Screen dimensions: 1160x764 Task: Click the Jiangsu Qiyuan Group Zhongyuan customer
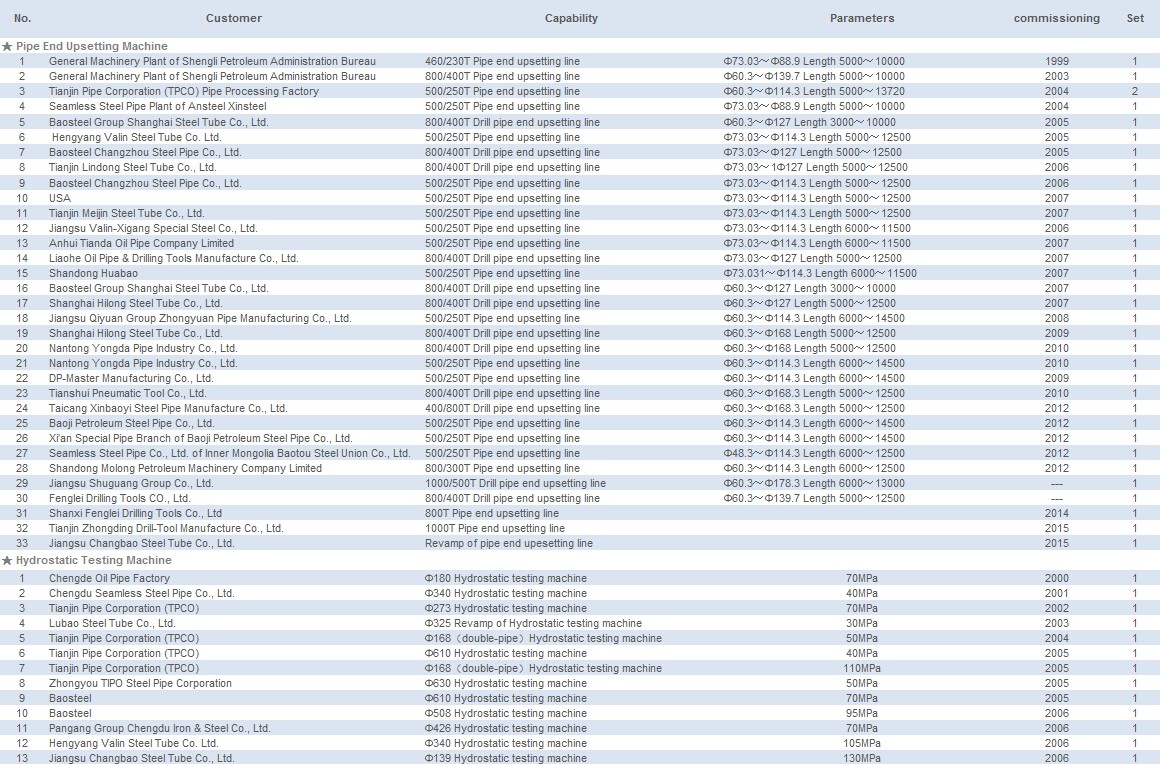pyautogui.click(x=200, y=319)
